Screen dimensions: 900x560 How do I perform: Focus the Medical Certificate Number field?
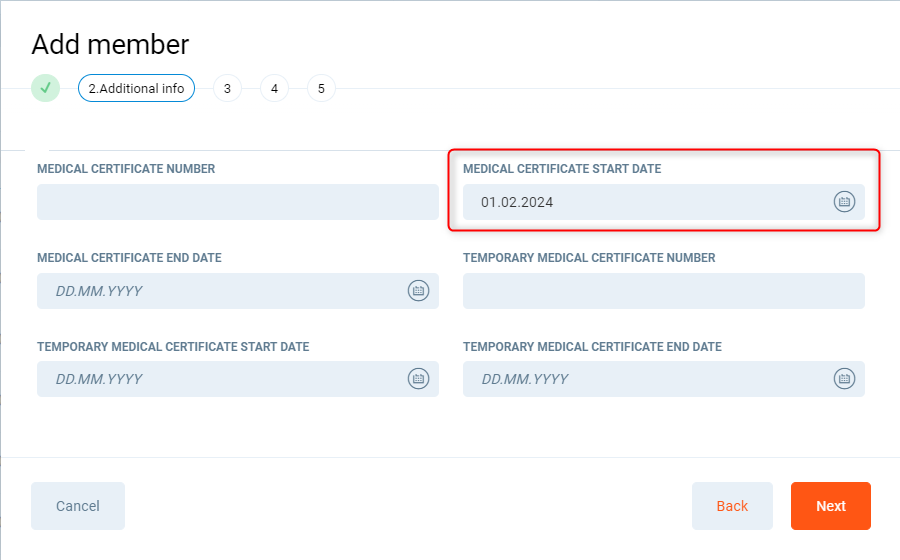pos(237,202)
